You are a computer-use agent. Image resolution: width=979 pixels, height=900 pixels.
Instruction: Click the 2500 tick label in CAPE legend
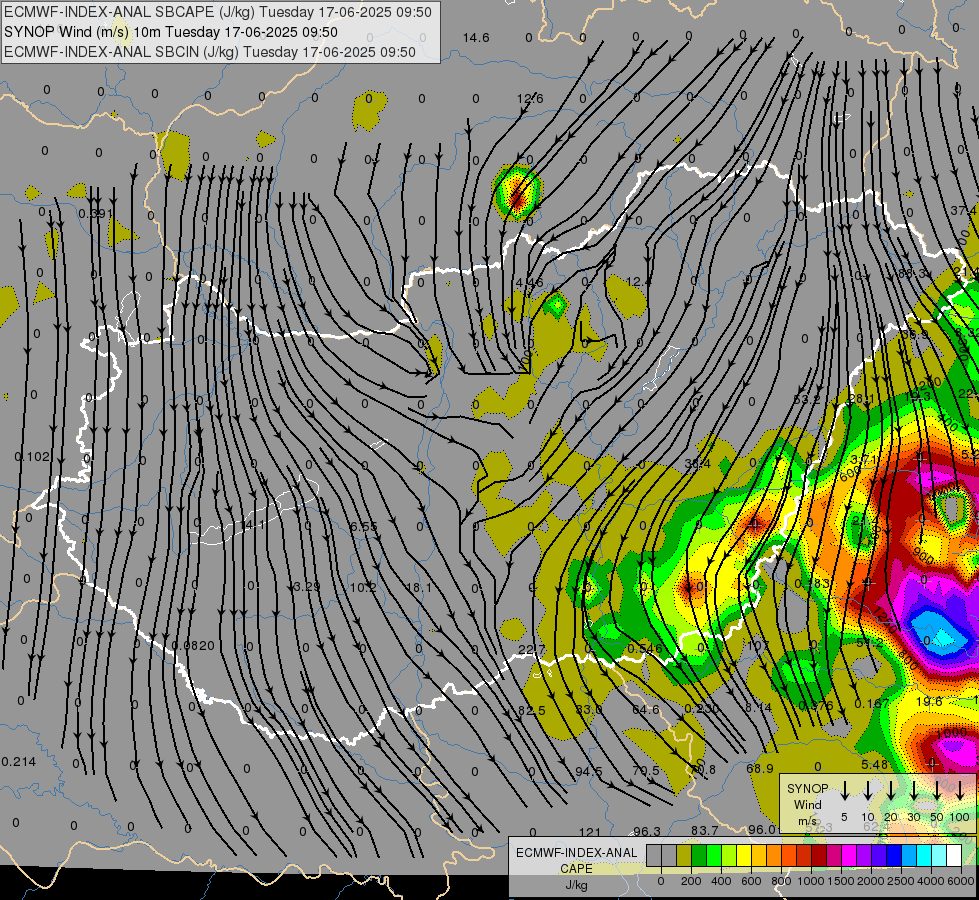click(902, 881)
